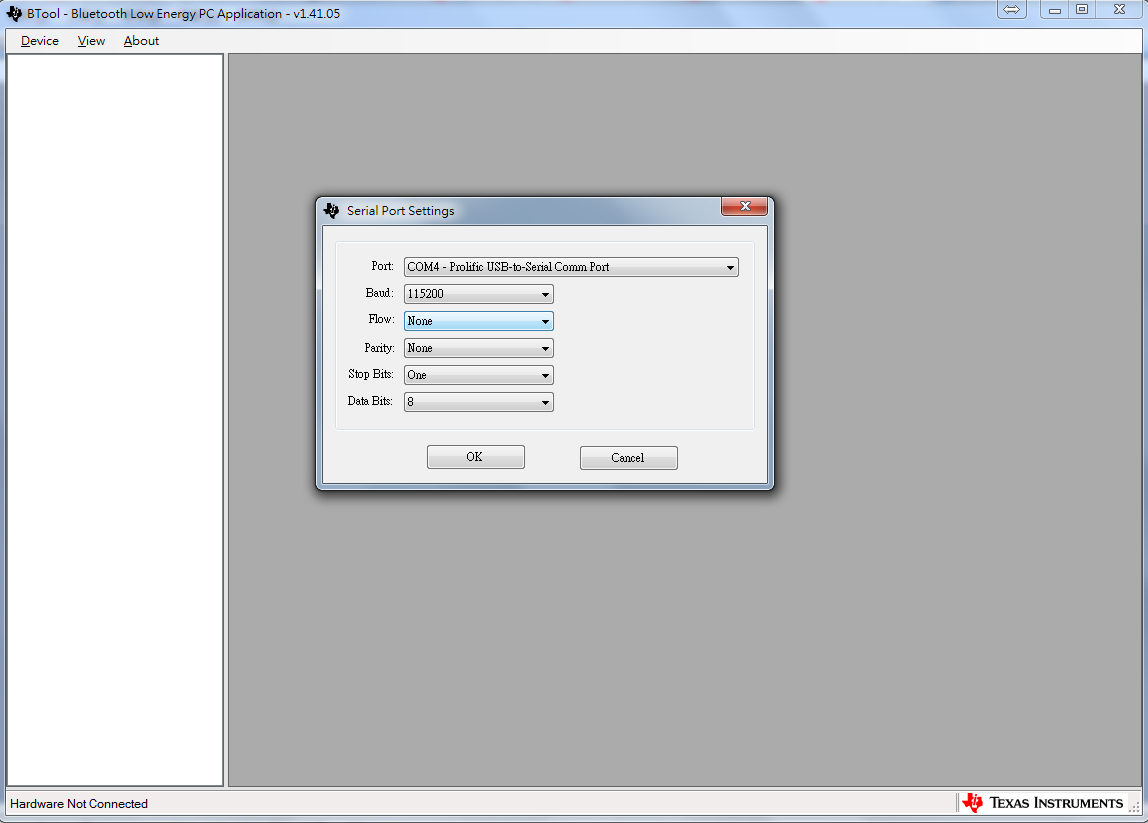Click the double-arrow button in title bar

(1012, 10)
